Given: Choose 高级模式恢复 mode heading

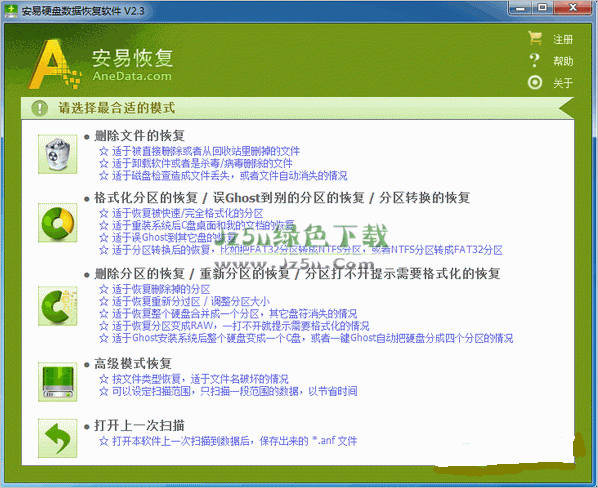Looking at the screenshot, I should tap(133, 364).
